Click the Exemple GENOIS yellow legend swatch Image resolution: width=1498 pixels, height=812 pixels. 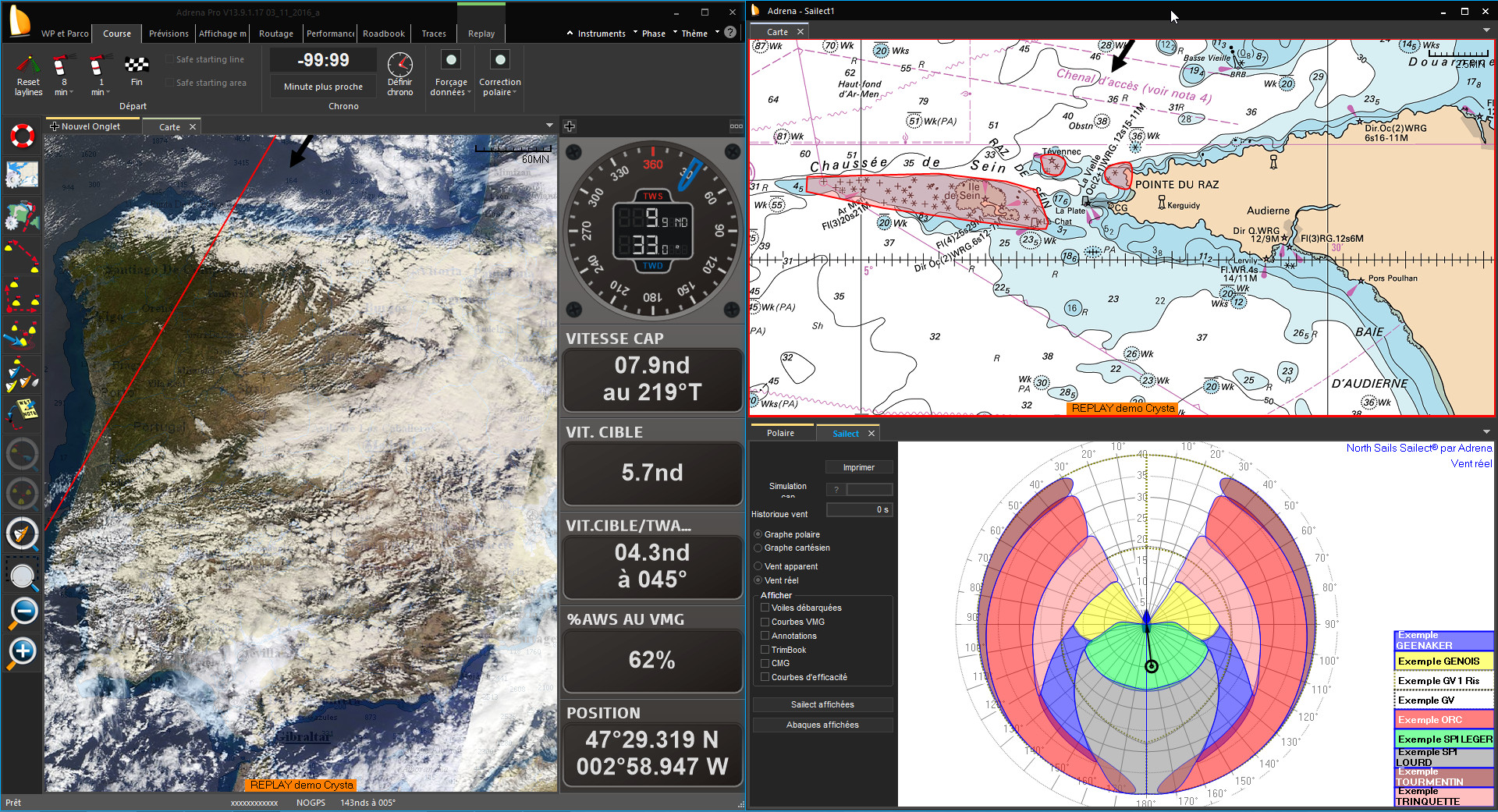pos(1443,661)
